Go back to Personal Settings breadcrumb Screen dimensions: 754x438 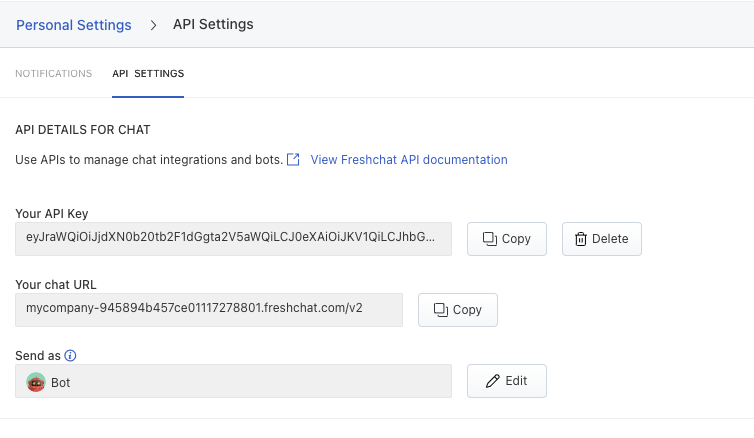pyautogui.click(x=73, y=25)
